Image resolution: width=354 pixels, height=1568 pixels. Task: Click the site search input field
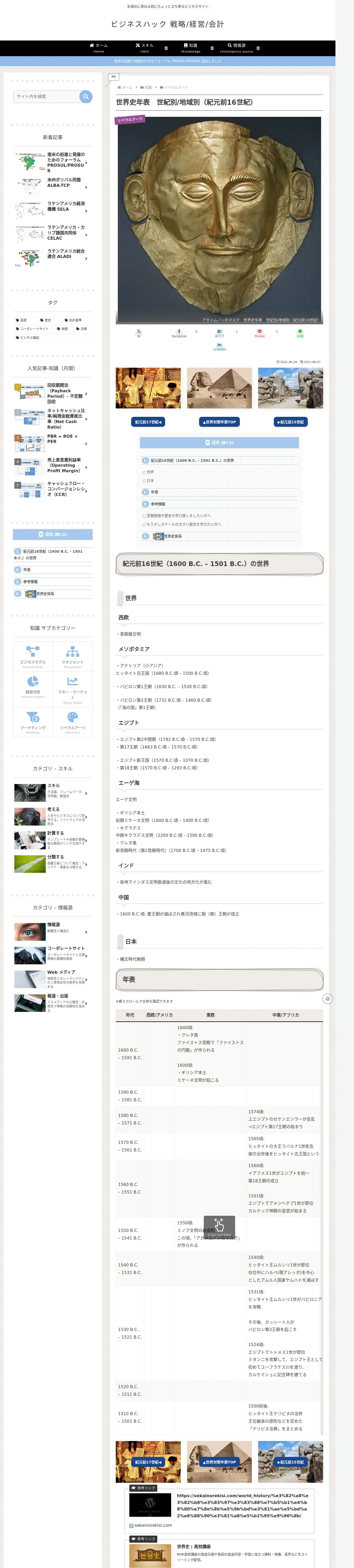46,96
